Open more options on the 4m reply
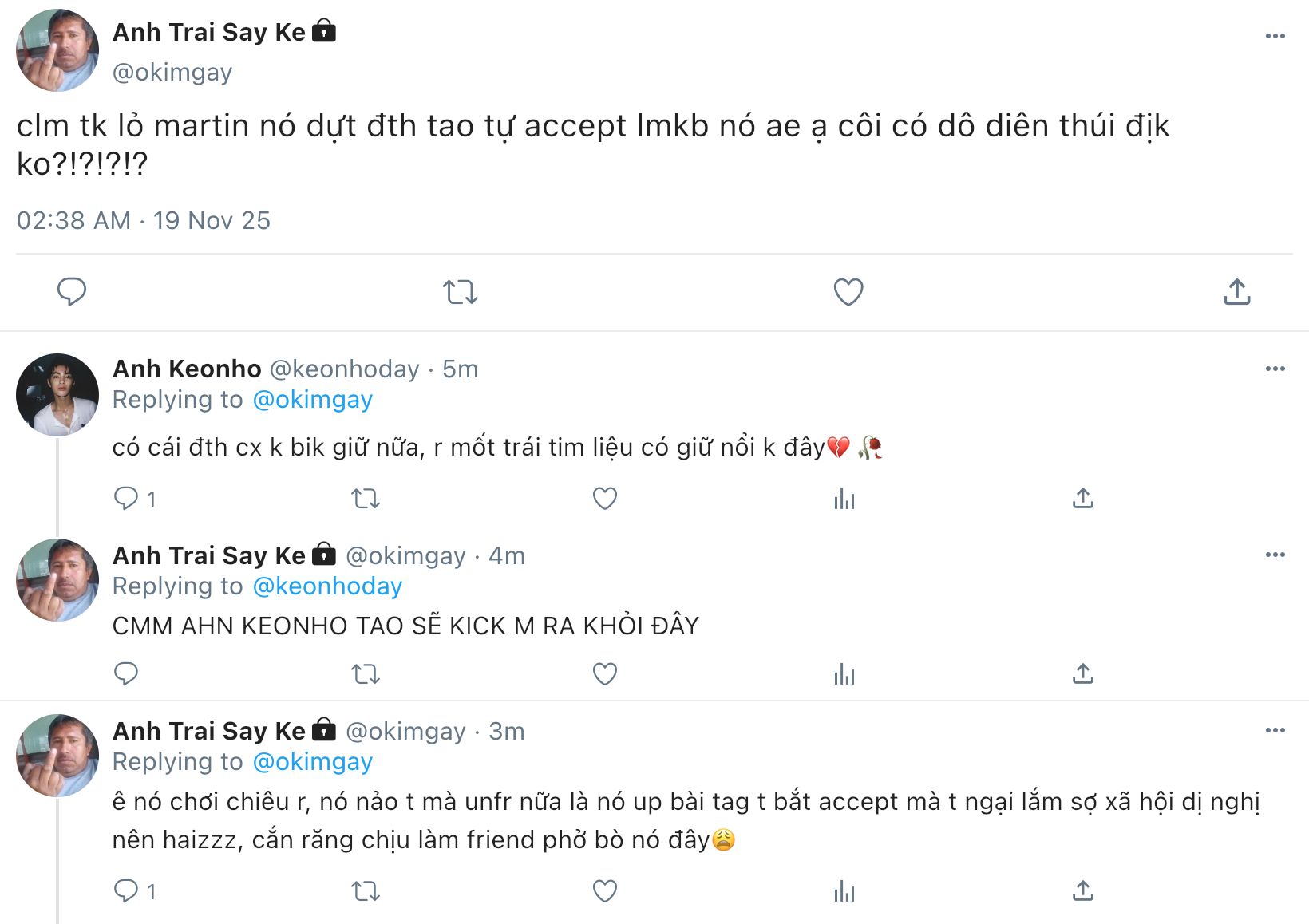This screenshot has width=1309, height=924. [1275, 555]
